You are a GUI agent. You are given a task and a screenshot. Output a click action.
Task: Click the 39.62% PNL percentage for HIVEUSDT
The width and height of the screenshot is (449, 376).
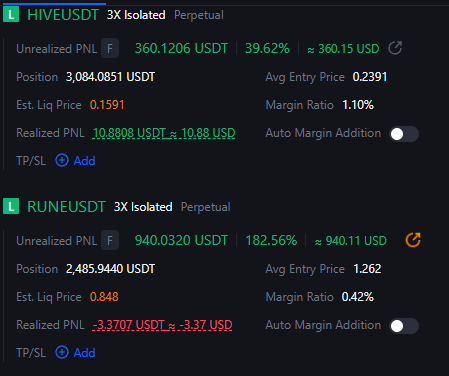[267, 49]
